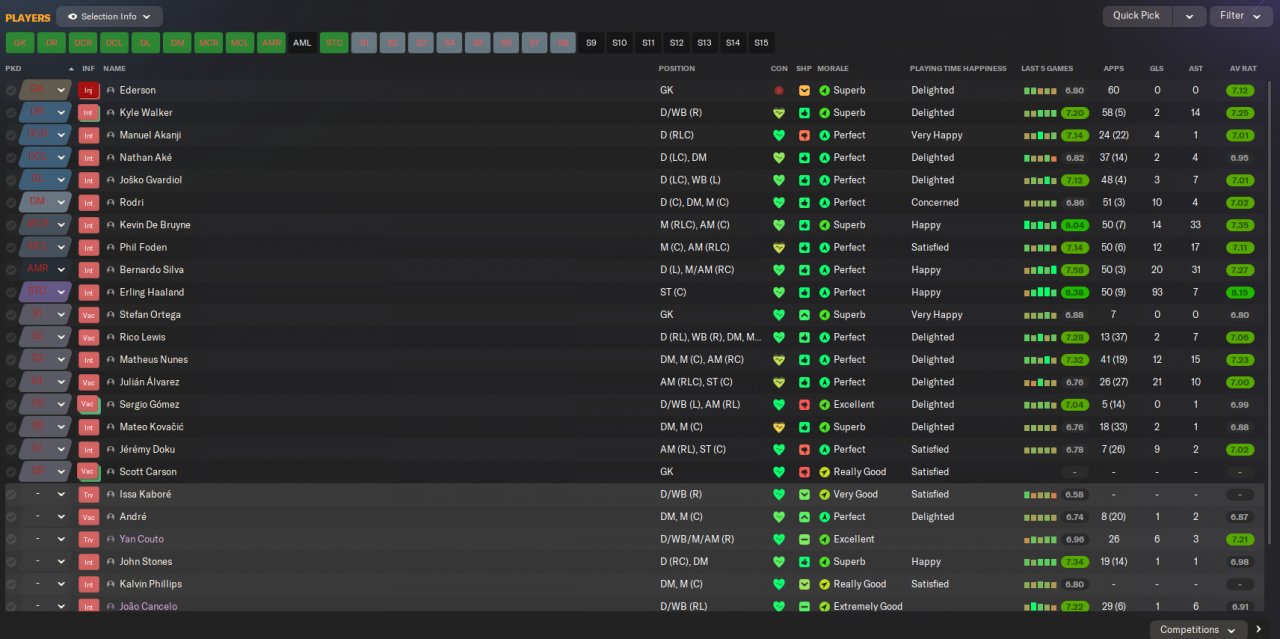Click Ederson's red Inj injury status icon

click(88, 90)
